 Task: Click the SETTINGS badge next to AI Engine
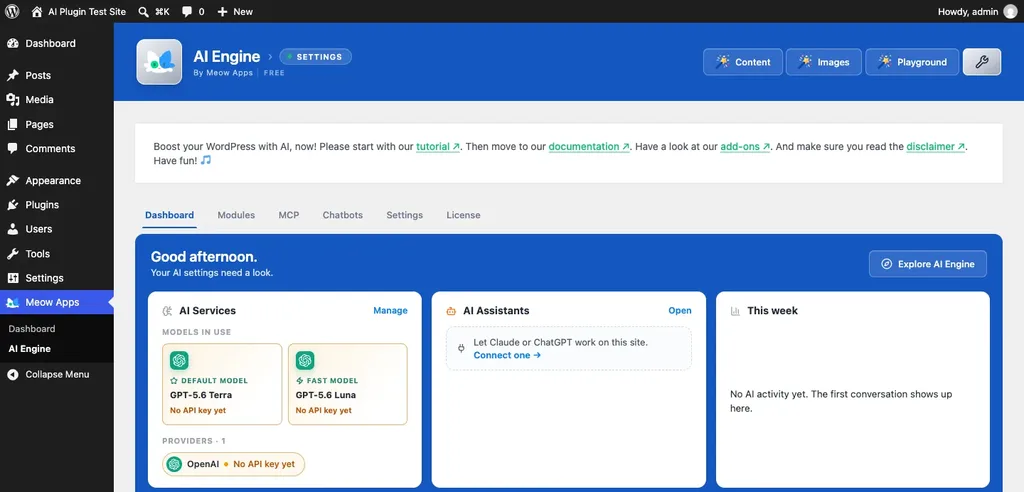click(x=315, y=57)
